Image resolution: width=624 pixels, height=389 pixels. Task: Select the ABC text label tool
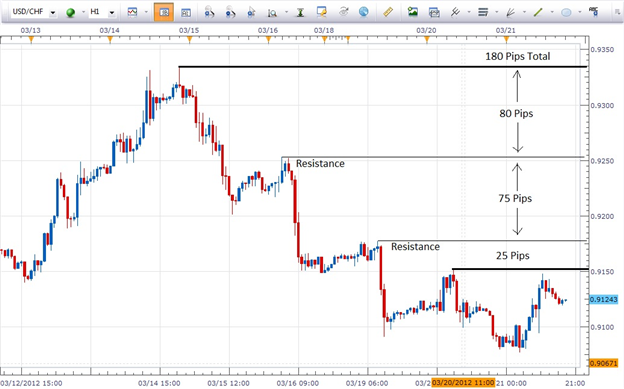pos(593,12)
